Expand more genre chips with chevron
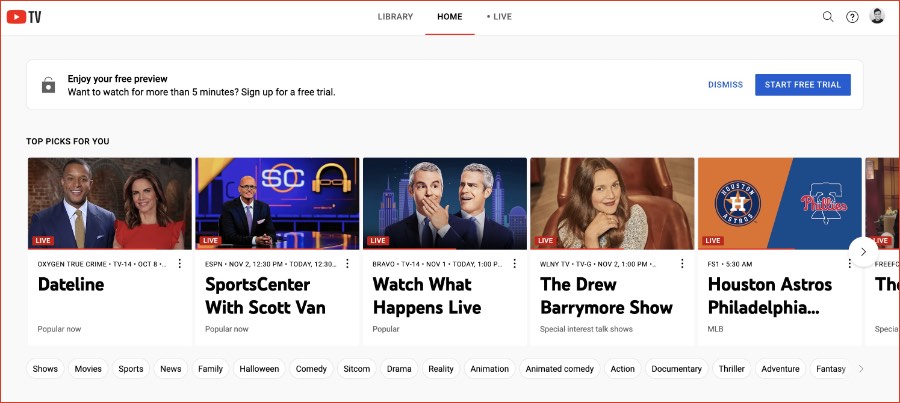Image resolution: width=900 pixels, height=403 pixels. (x=861, y=369)
